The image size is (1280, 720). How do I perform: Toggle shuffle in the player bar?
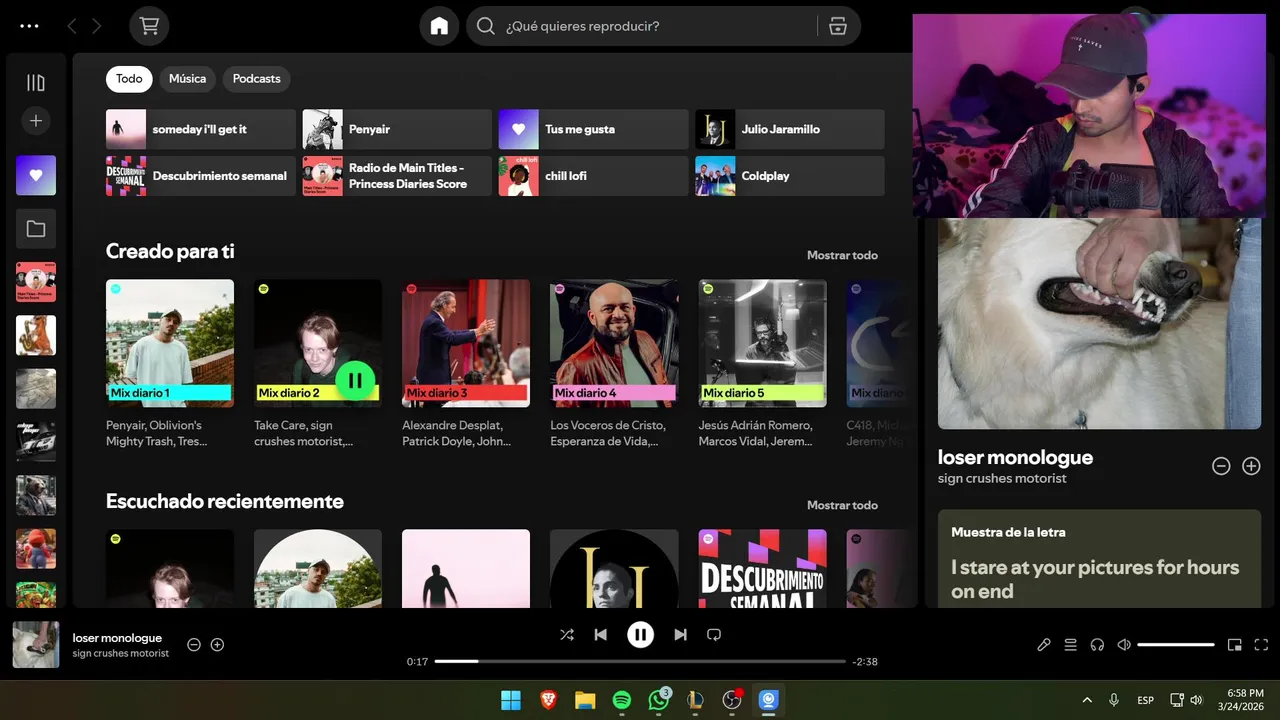pyautogui.click(x=567, y=634)
